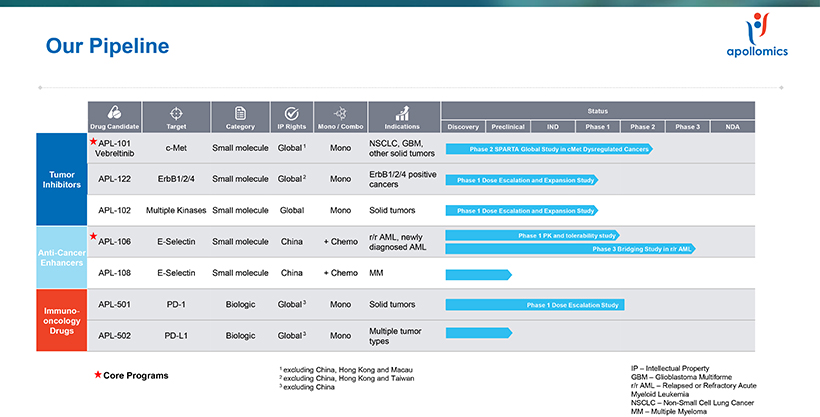
Task: Select the Anti-Cancer Enhancers category block
Action: (x=62, y=255)
